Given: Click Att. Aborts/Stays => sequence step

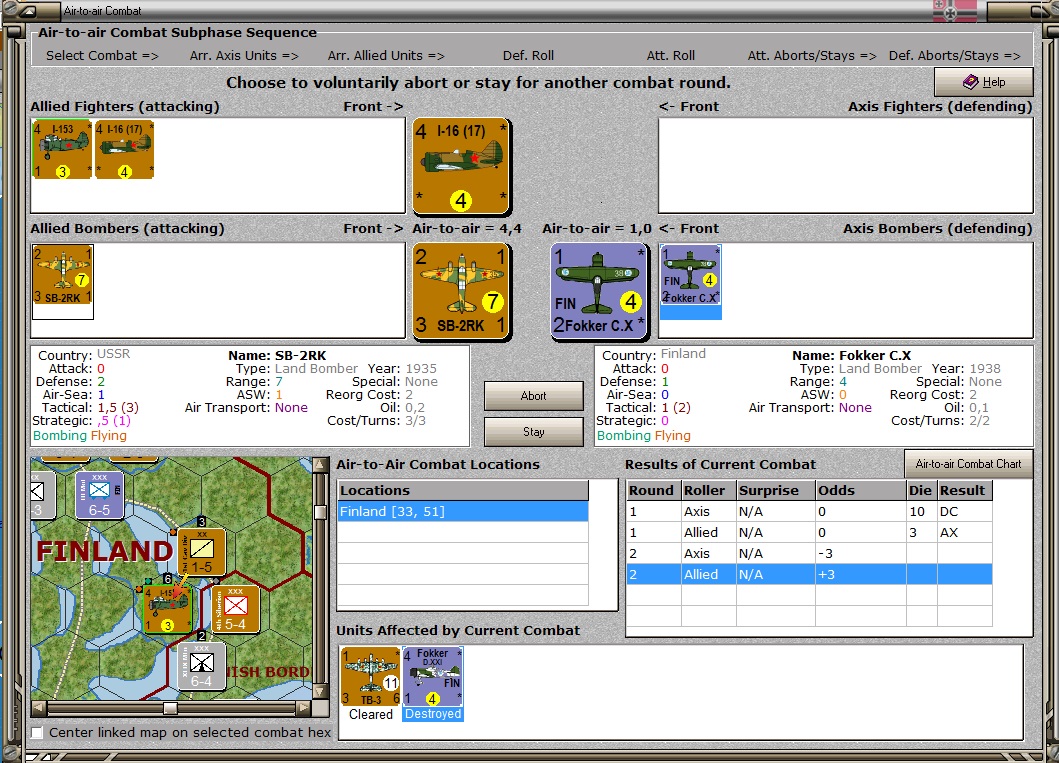Looking at the screenshot, I should 812,56.
